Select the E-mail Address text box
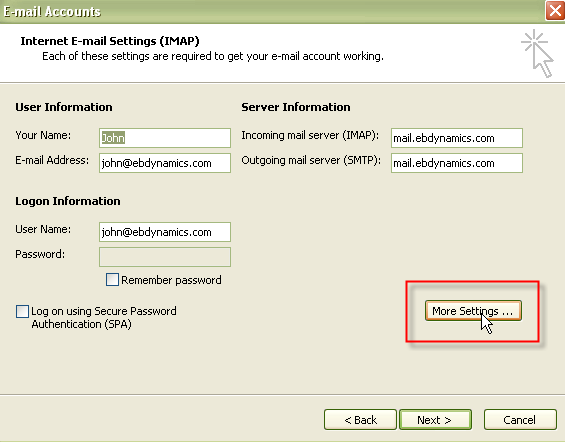 [x=165, y=163]
